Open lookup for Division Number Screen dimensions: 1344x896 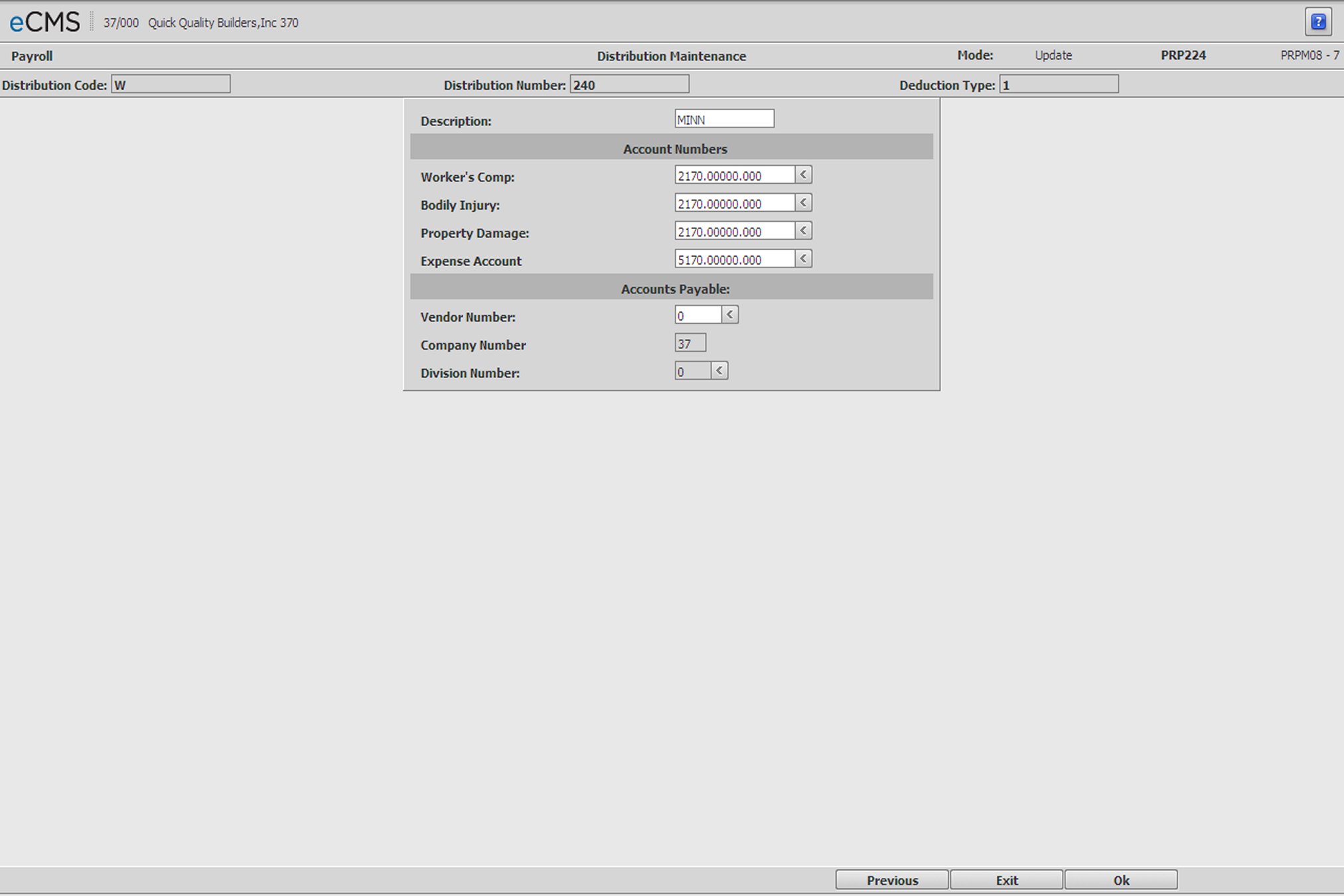(719, 370)
